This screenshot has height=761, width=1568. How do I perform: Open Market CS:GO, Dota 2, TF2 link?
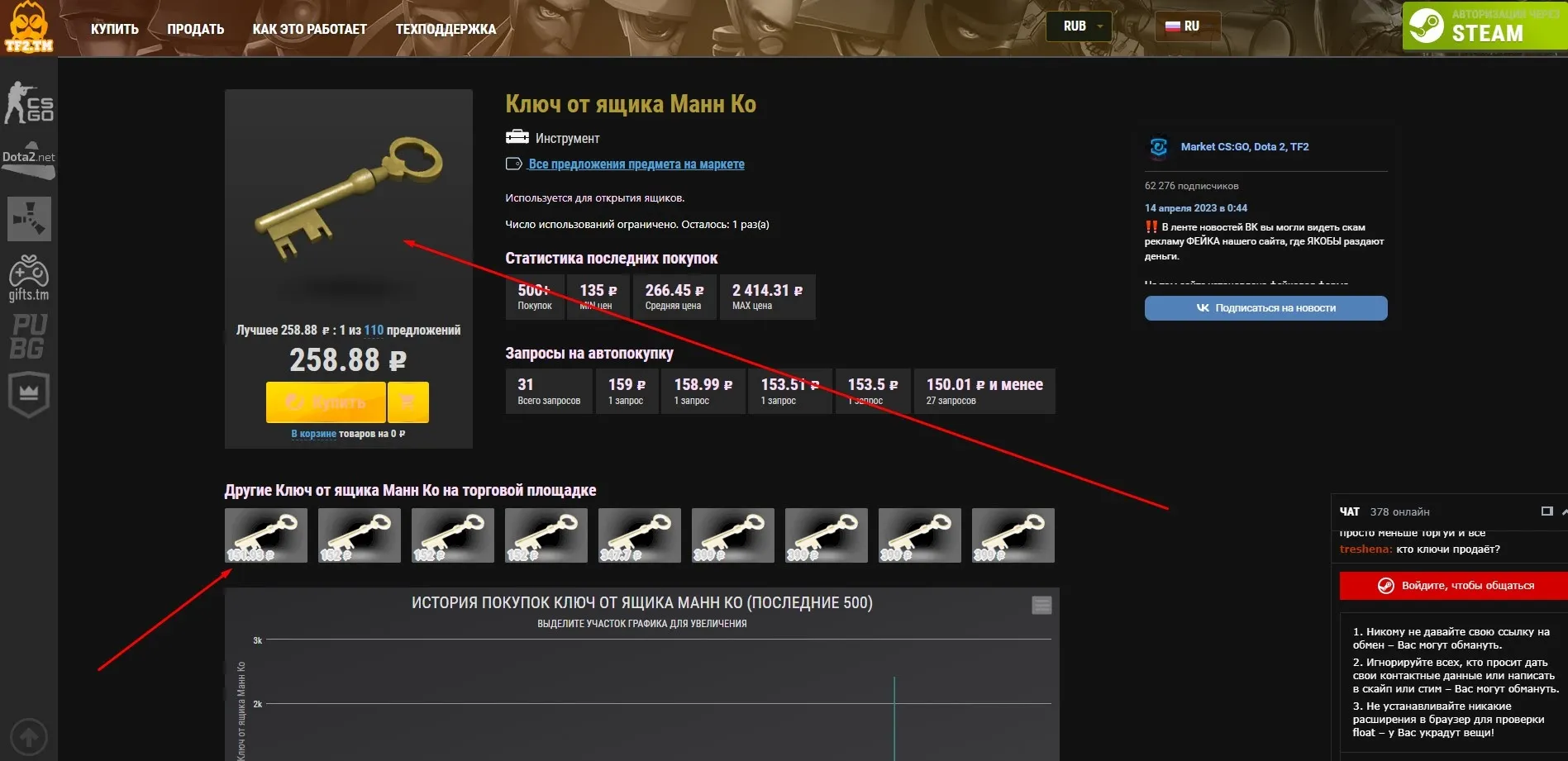[x=1245, y=147]
